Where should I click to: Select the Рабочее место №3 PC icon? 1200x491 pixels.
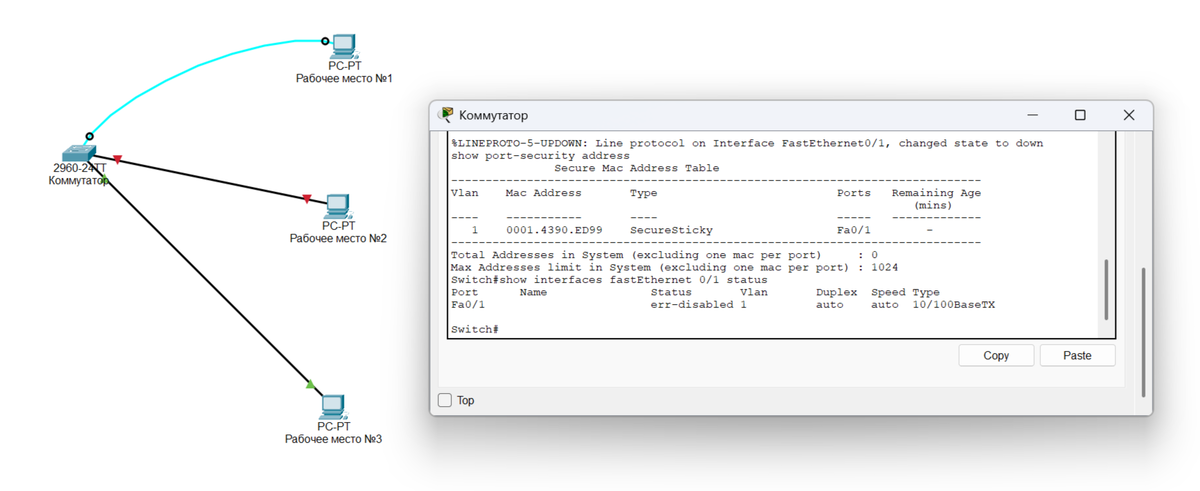point(333,407)
